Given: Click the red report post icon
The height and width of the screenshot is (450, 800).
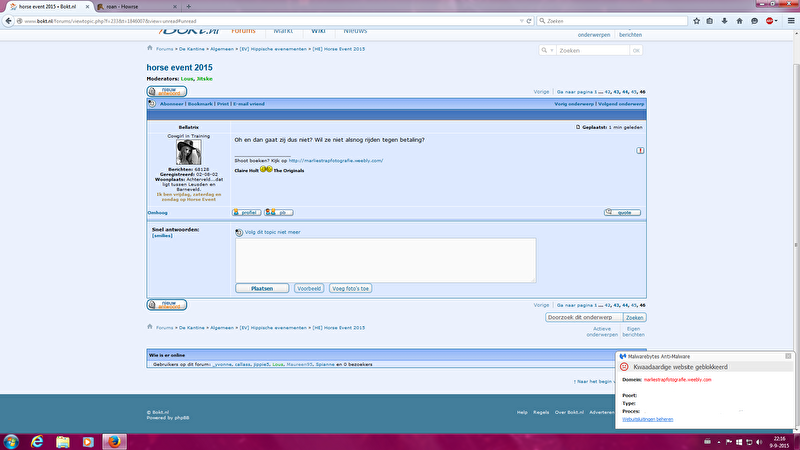Looking at the screenshot, I should tap(640, 150).
